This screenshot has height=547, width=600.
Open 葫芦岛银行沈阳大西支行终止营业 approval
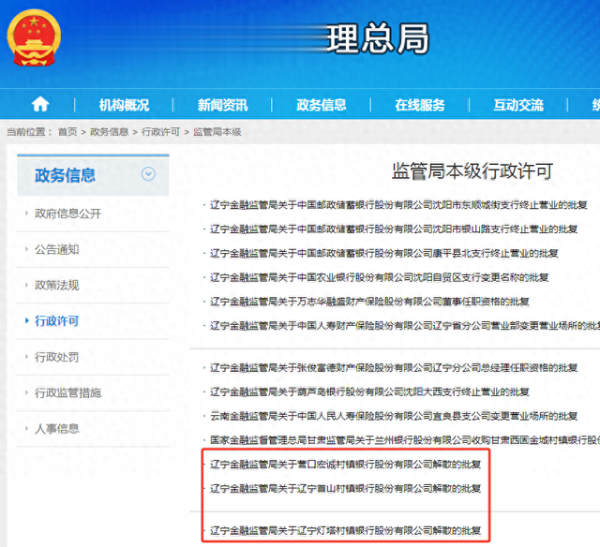[370, 392]
